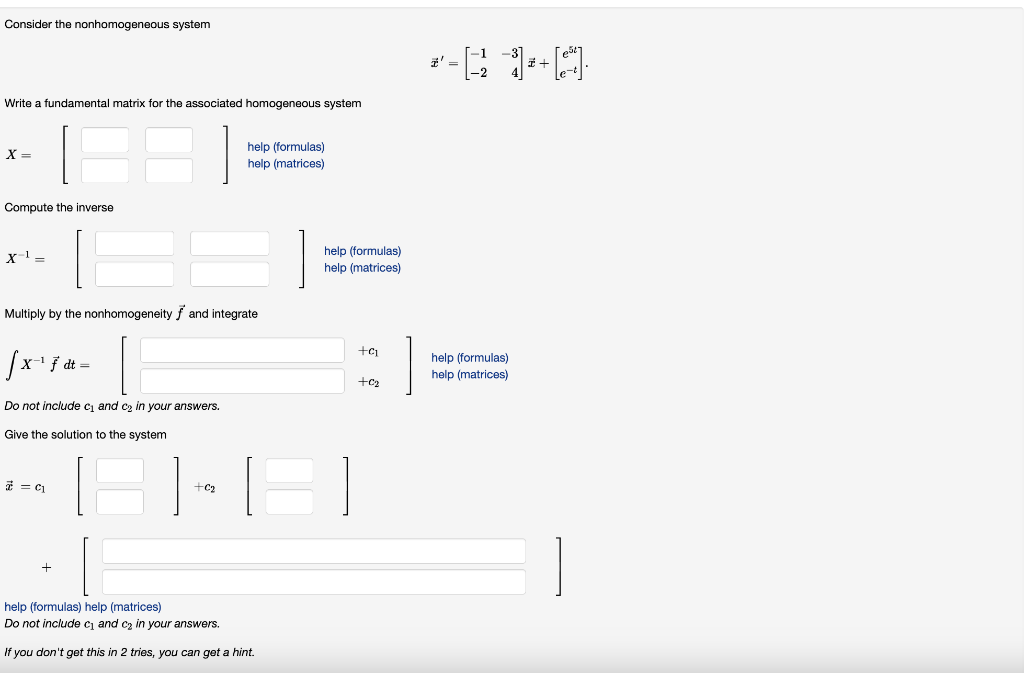Click the top particular solution answer box

click(x=315, y=550)
